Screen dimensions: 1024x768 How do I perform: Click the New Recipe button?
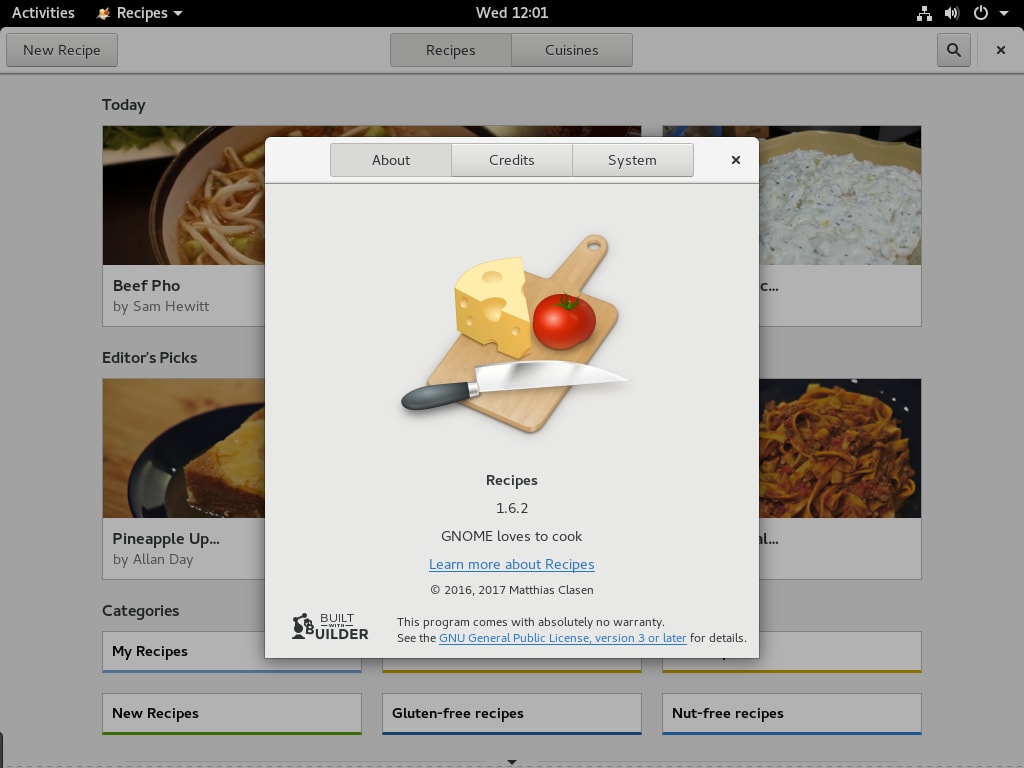tap(62, 50)
